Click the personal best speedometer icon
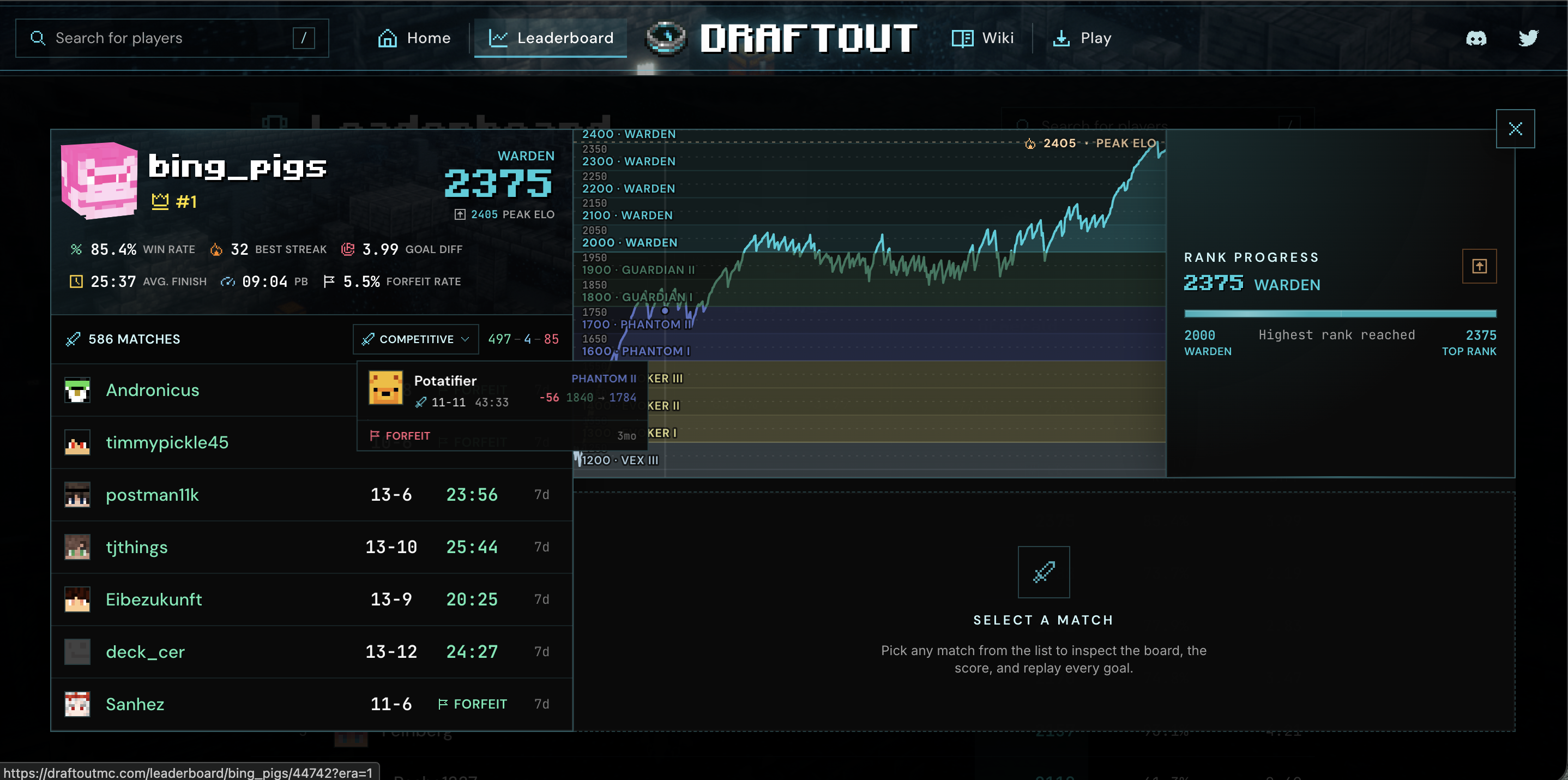Image resolution: width=1568 pixels, height=780 pixels. tap(228, 281)
